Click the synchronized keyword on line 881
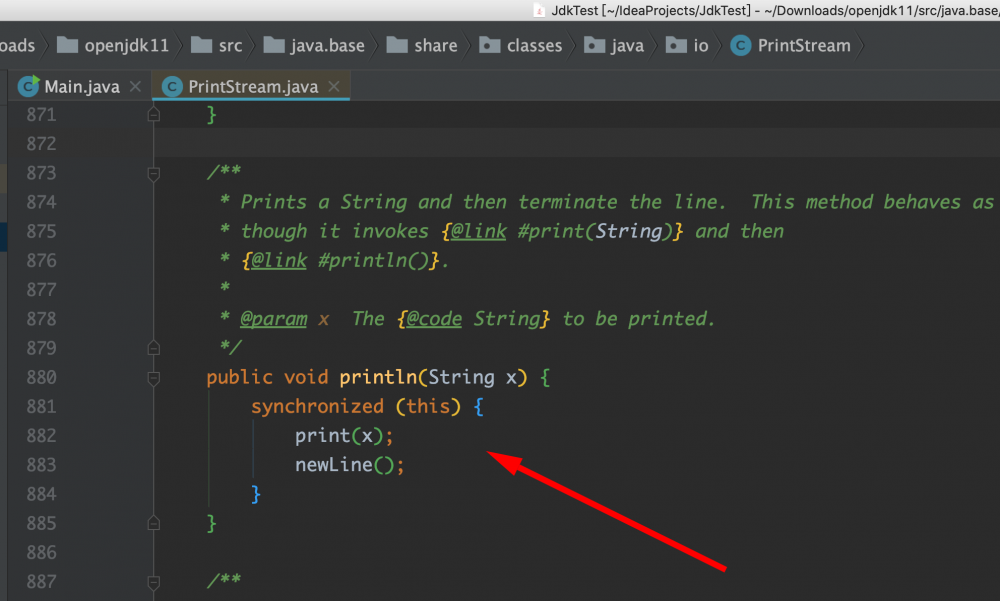This screenshot has height=601, width=1000. pos(317,406)
